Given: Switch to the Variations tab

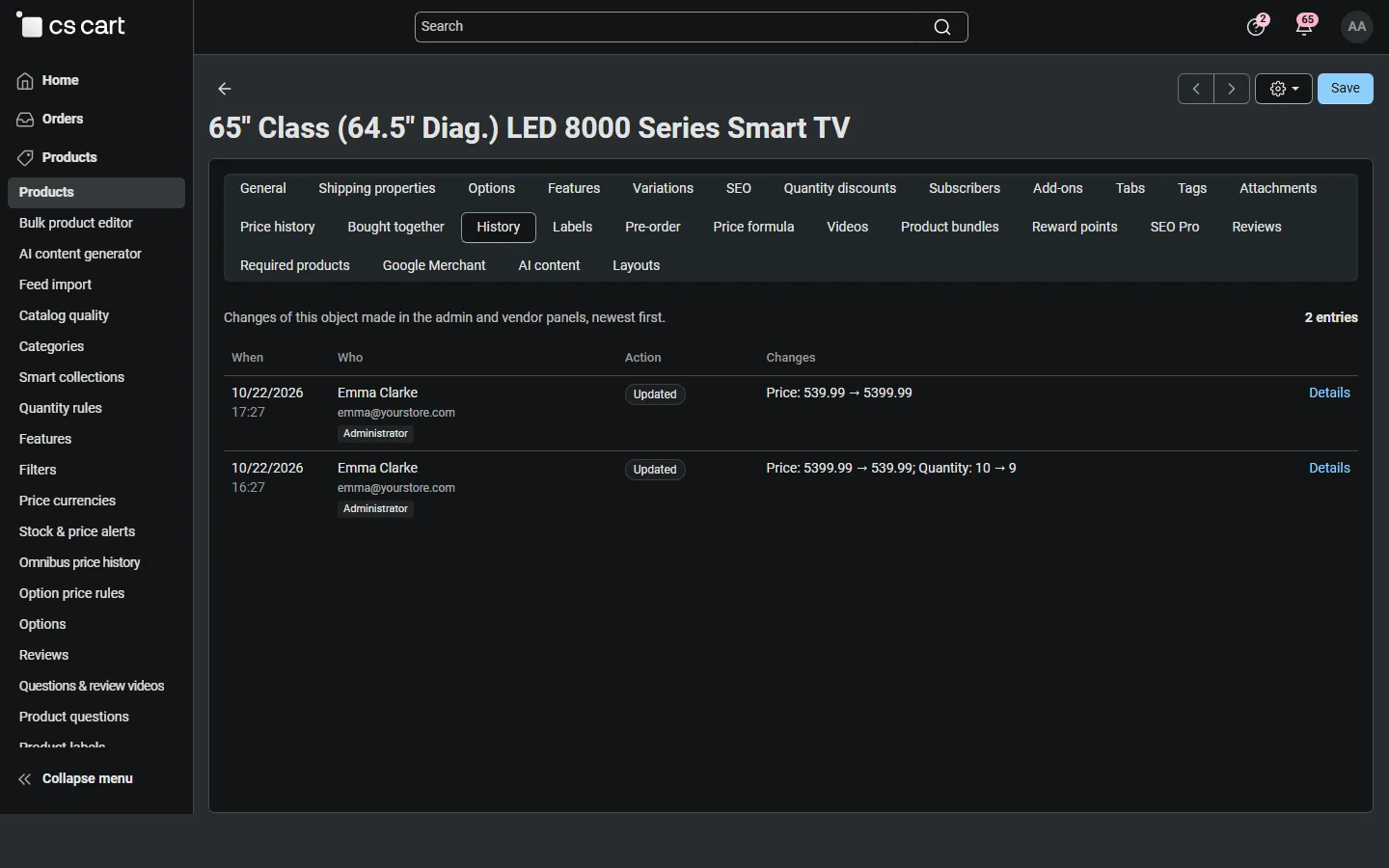Looking at the screenshot, I should click(663, 189).
